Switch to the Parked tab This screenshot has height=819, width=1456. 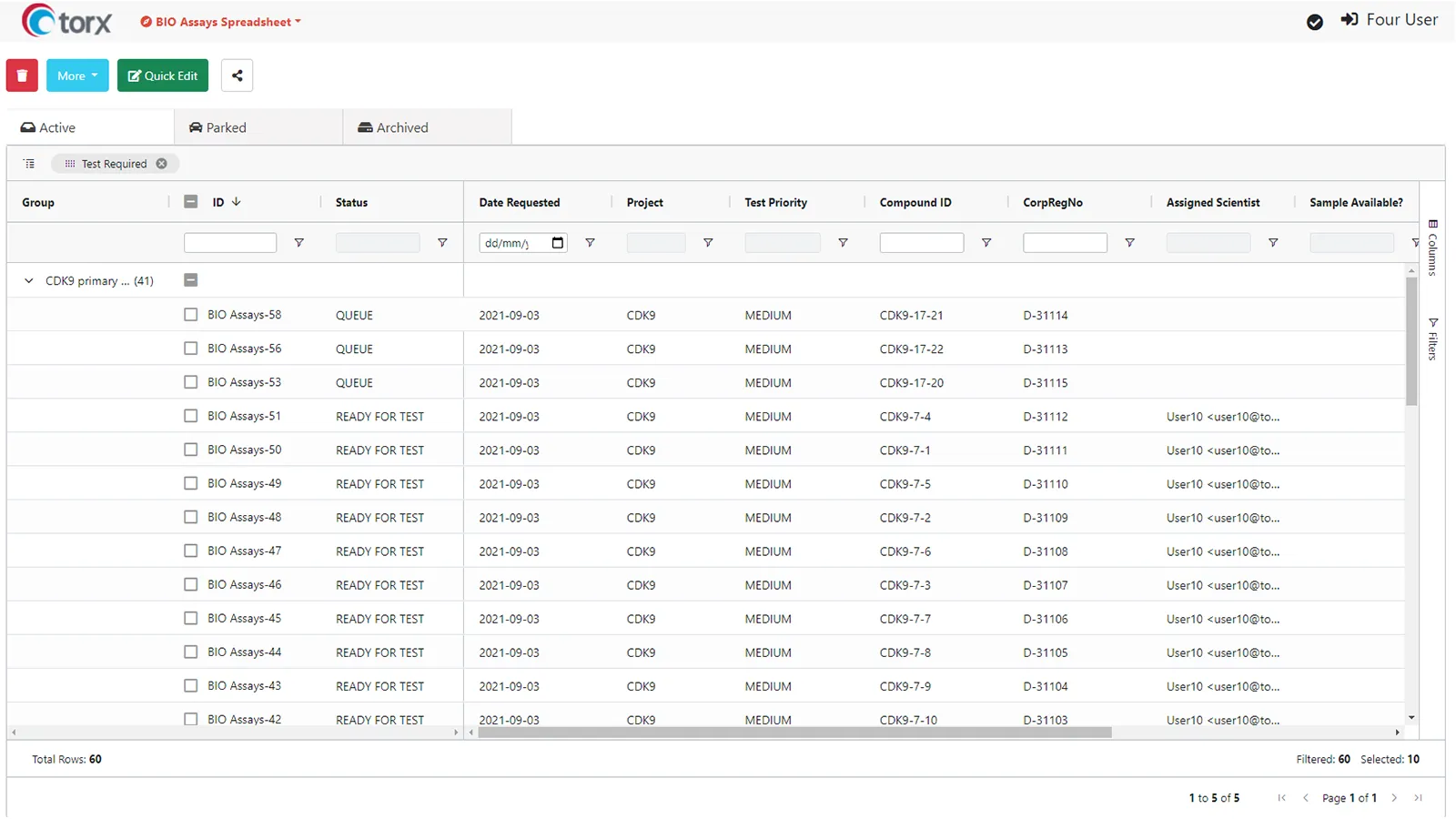218,127
